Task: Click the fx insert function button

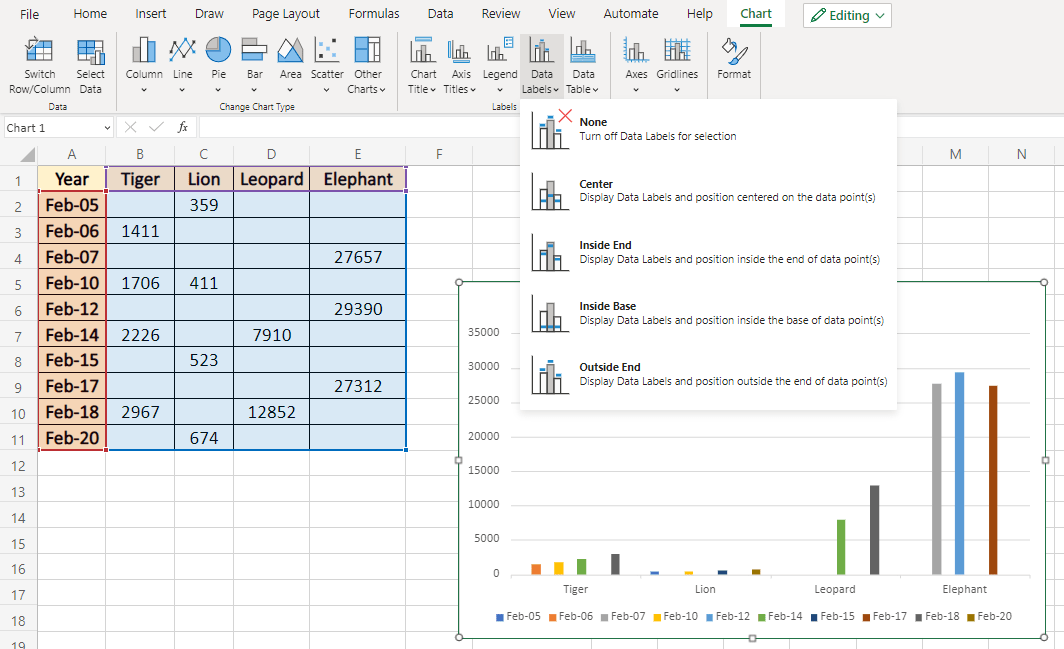Action: (181, 127)
